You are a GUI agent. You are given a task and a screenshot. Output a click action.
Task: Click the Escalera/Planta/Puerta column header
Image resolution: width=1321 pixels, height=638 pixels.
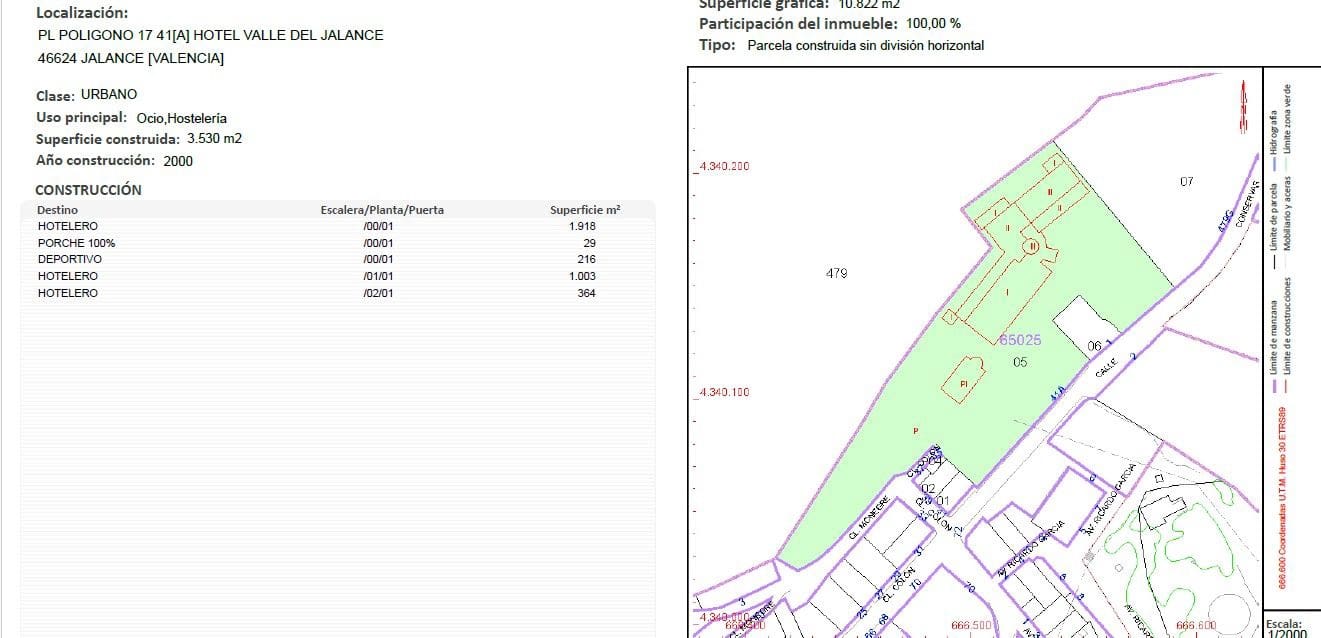[x=381, y=210]
